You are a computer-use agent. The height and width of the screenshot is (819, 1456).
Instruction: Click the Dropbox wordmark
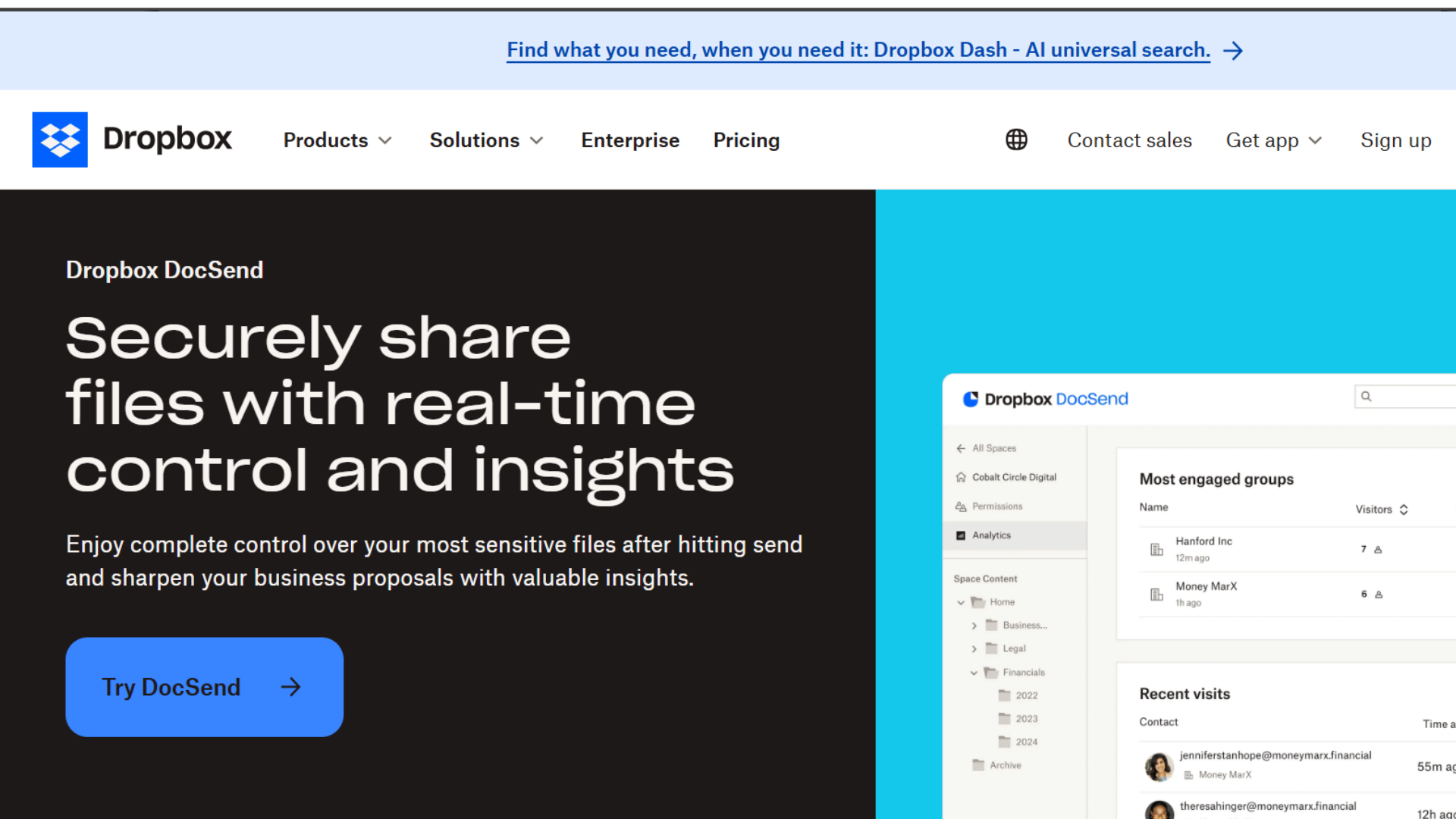tap(168, 139)
